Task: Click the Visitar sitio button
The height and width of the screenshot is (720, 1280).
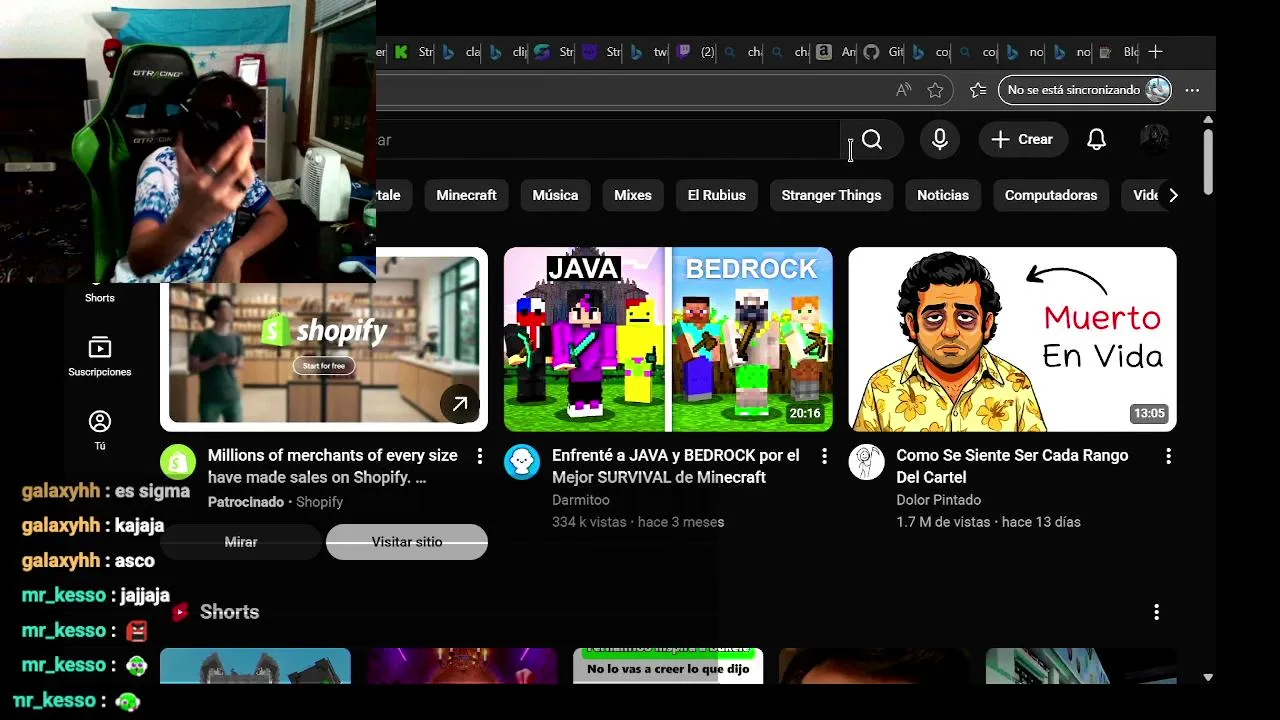Action: click(x=407, y=542)
